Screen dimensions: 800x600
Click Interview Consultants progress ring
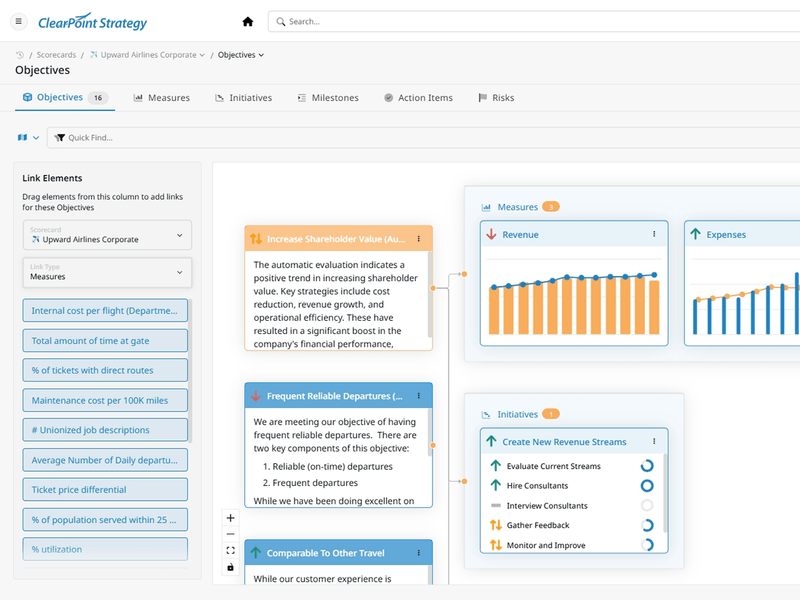tap(647, 505)
